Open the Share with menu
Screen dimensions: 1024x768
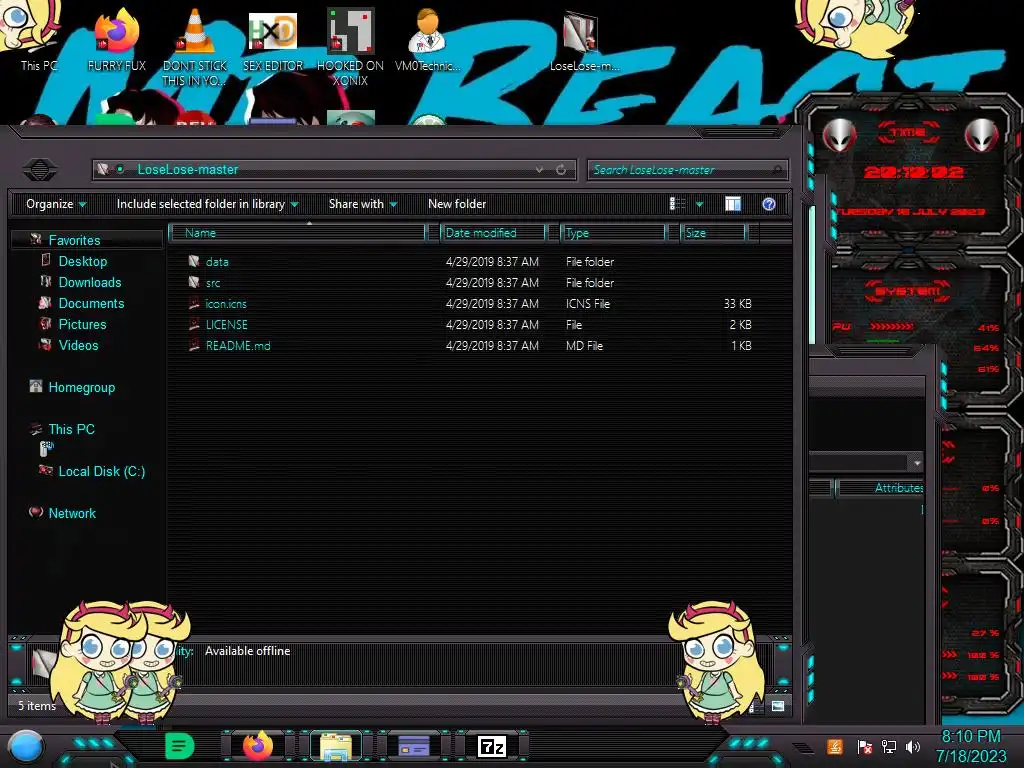[362, 204]
